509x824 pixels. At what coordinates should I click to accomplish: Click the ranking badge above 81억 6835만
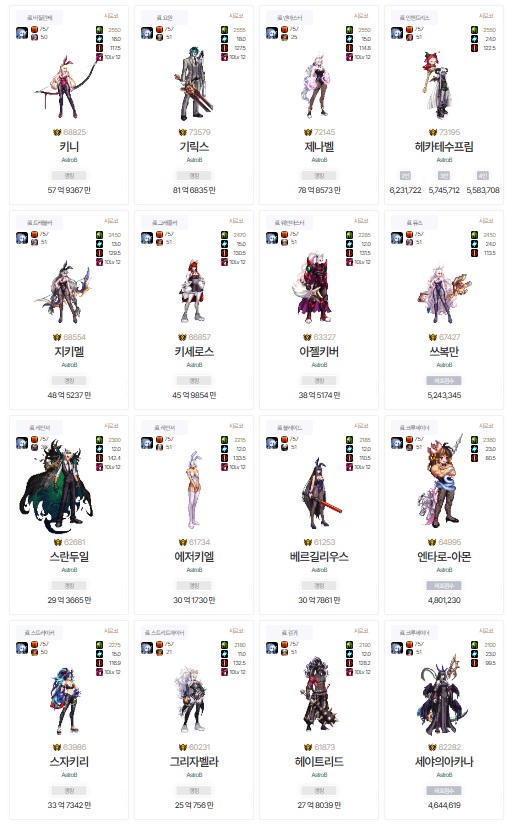point(194,176)
